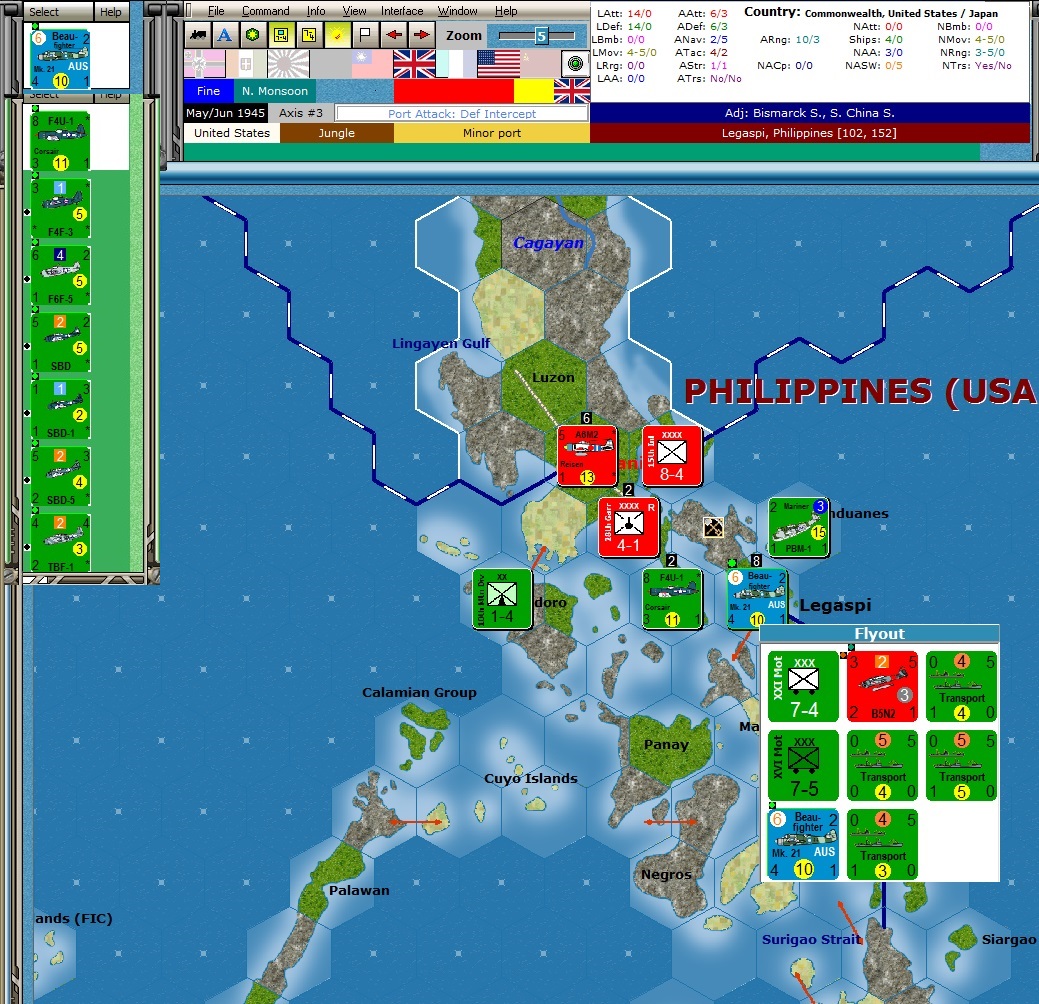Click the 101st Mtn Div 1-4 counter on the map

coord(502,598)
